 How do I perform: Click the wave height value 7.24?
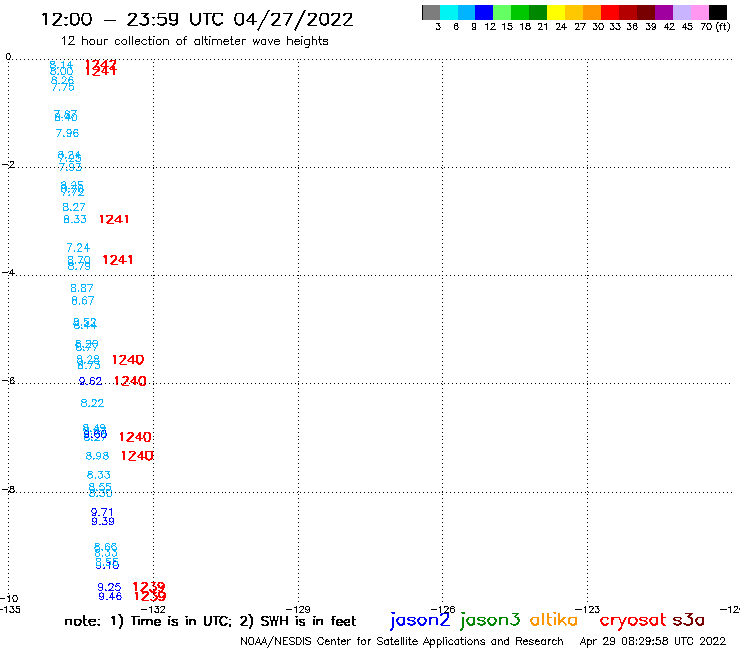click(78, 248)
